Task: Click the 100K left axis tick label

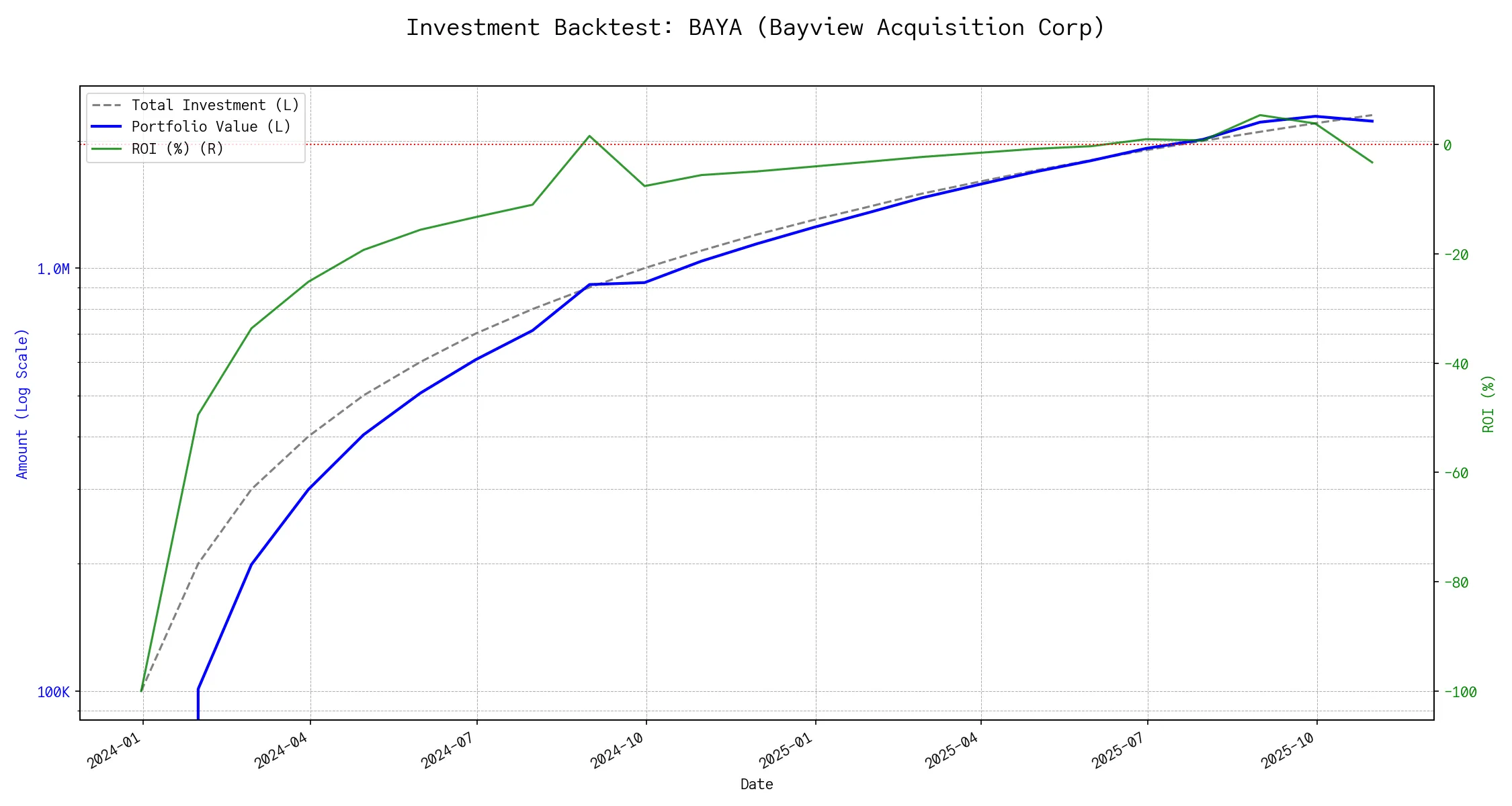Action: tap(53, 692)
